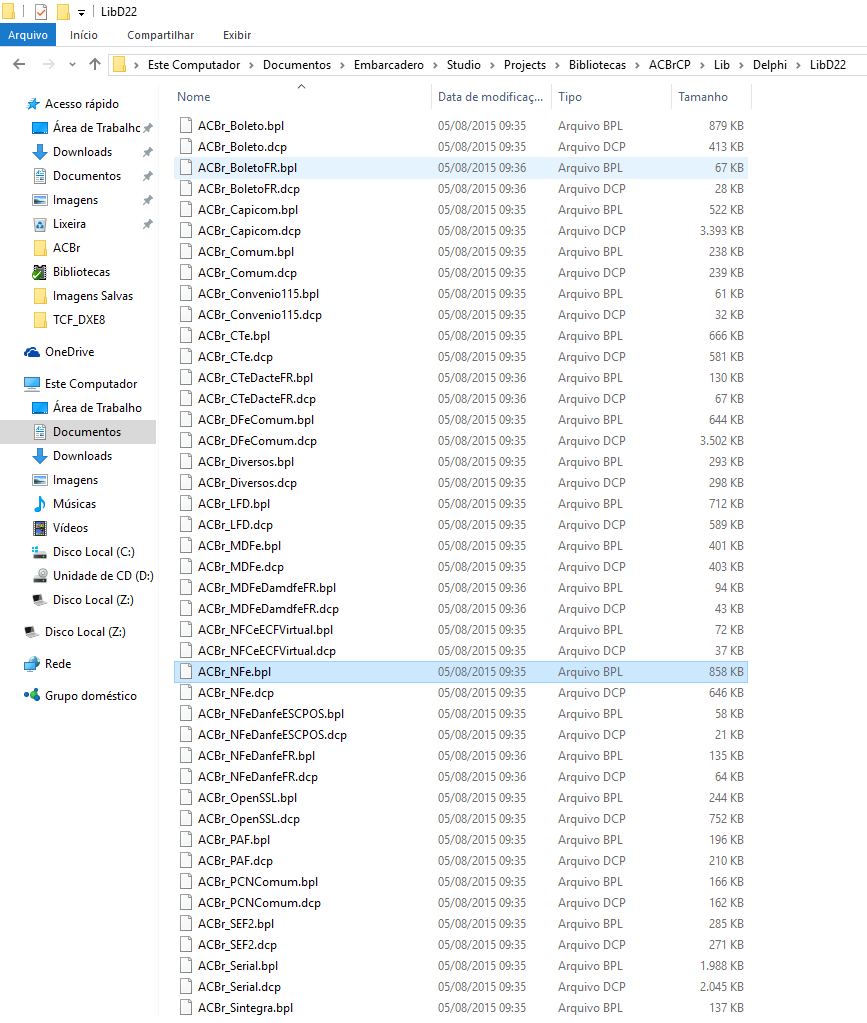Open Quick Access Toolbar customize arrow
Viewport: 867px width, 1023px height.
(x=82, y=12)
